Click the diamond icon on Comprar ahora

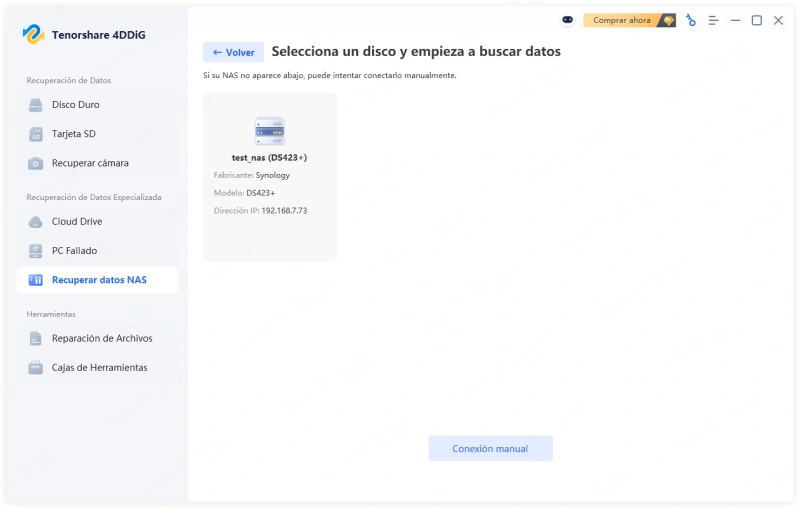pos(668,20)
